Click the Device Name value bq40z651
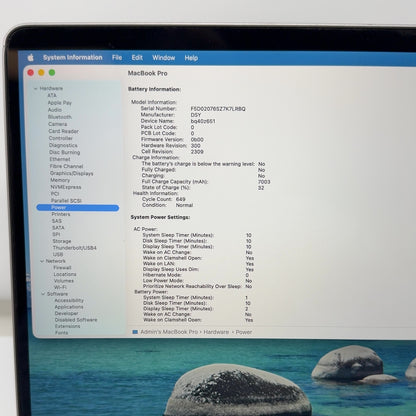 pyautogui.click(x=203, y=121)
